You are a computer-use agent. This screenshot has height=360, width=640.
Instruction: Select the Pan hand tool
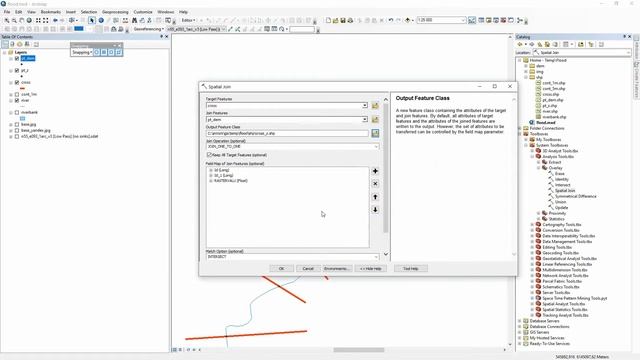coord(22,20)
